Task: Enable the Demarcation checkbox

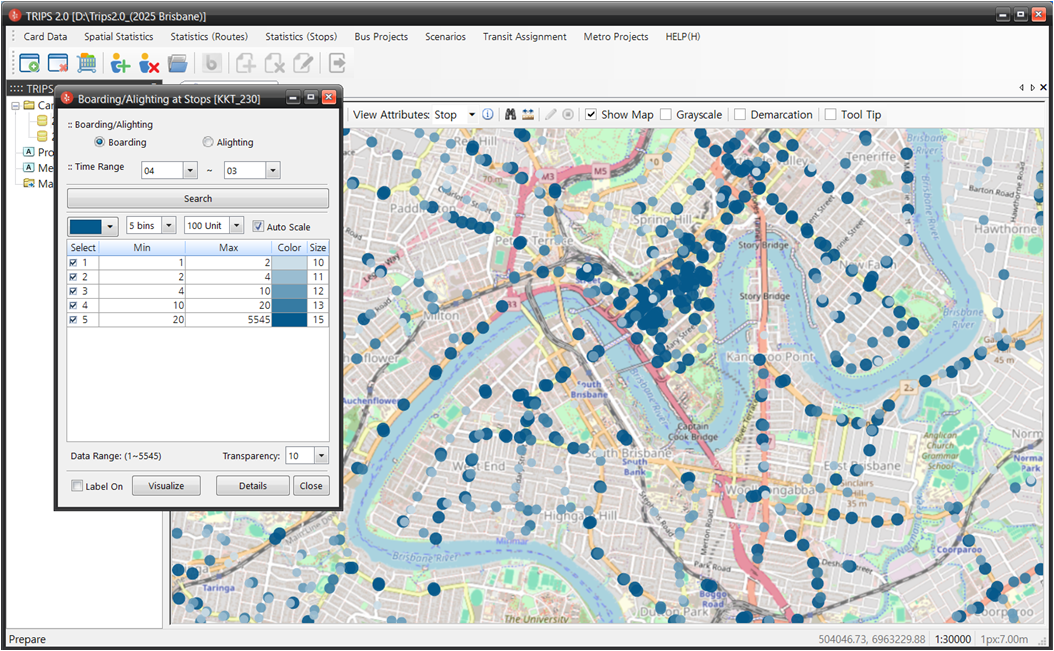Action: point(740,114)
